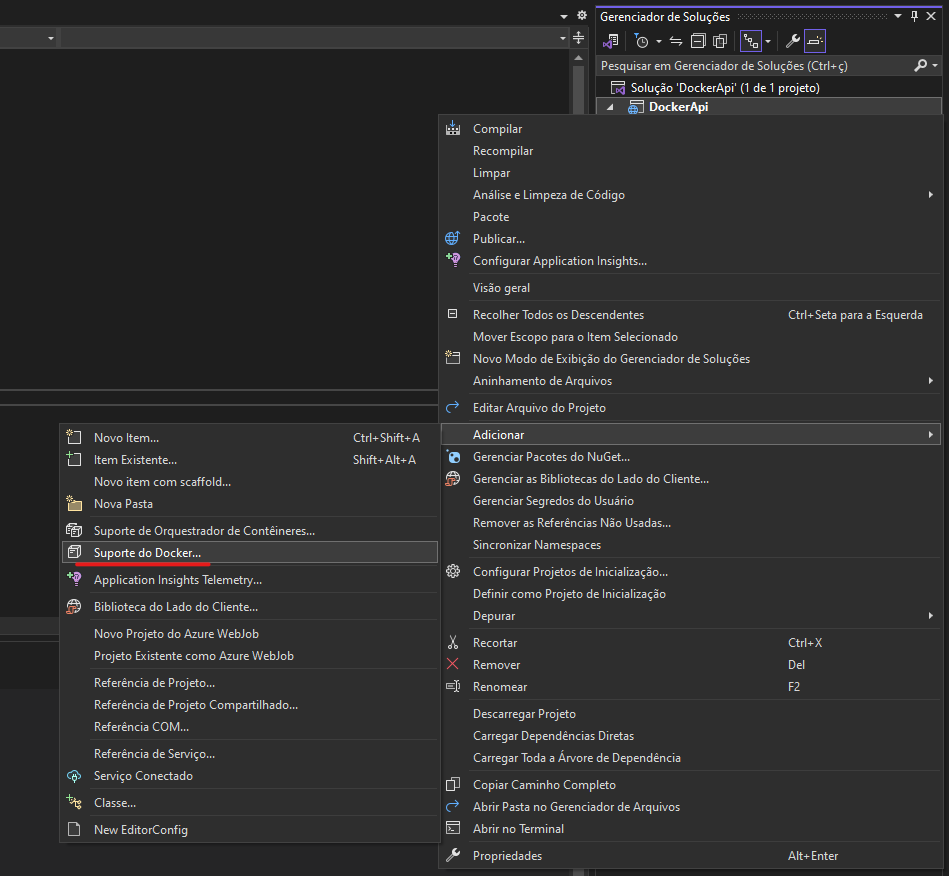
Task: Select the DockerApi project row
Action: tap(769, 107)
